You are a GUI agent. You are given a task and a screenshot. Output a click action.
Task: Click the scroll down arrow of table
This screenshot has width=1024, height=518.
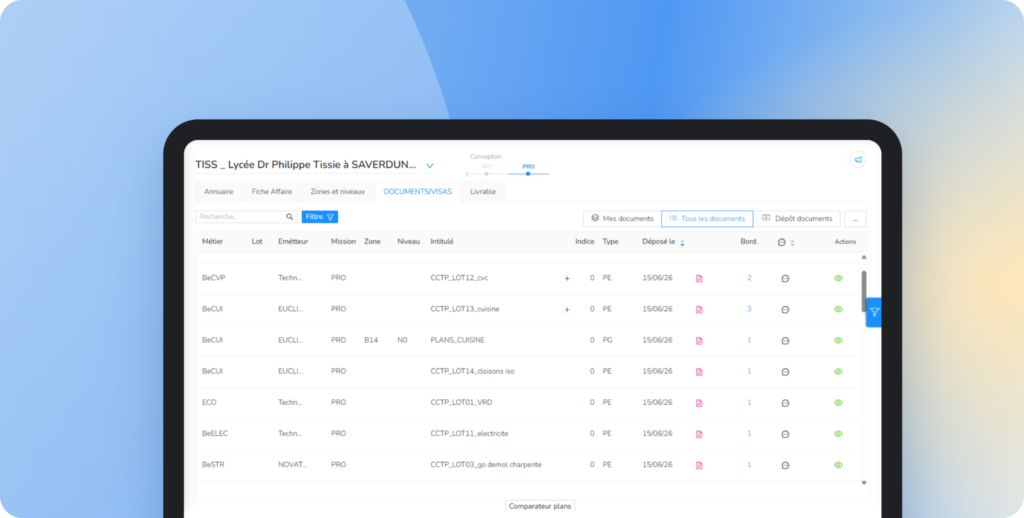point(864,483)
